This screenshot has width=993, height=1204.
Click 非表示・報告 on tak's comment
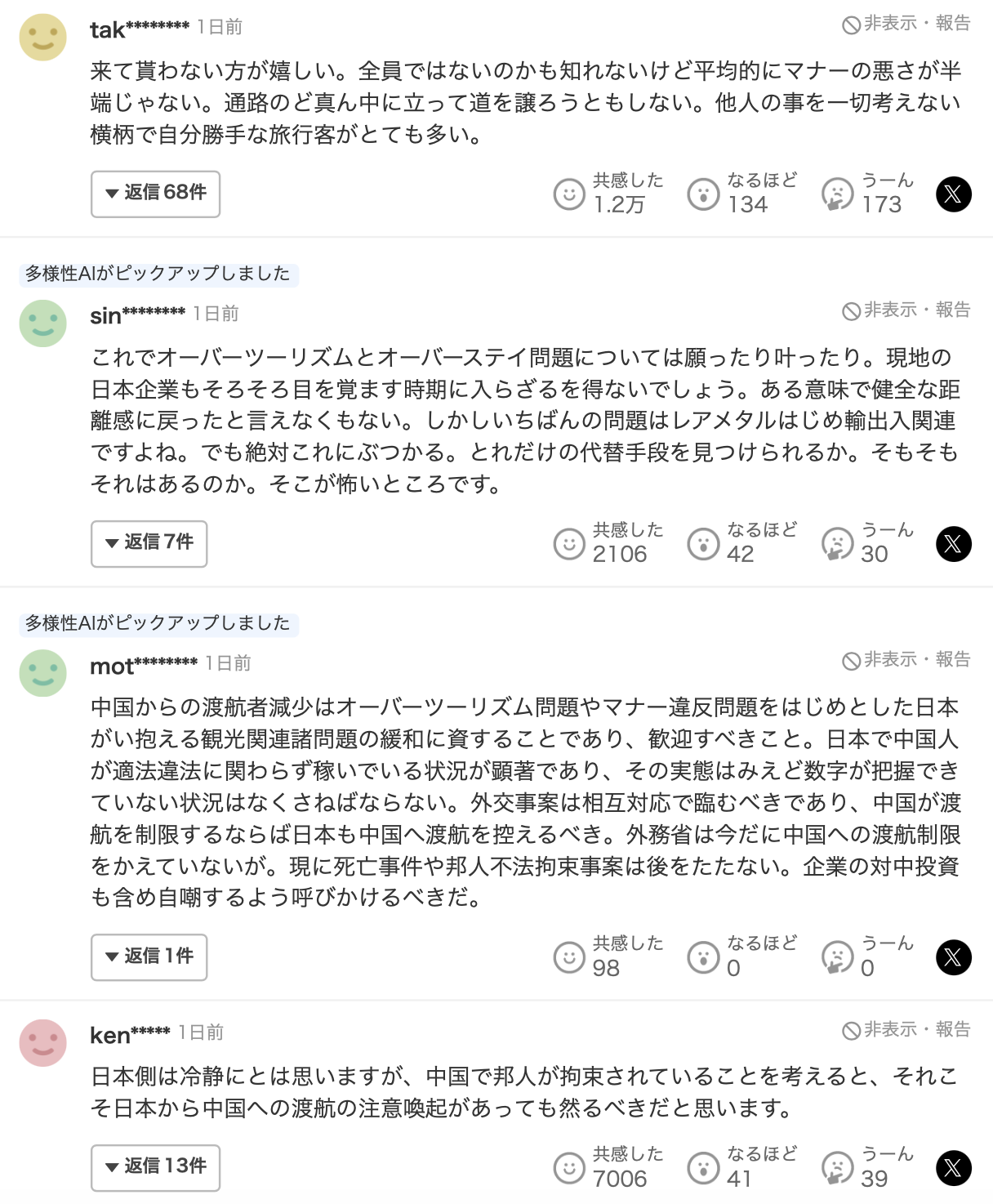906,24
